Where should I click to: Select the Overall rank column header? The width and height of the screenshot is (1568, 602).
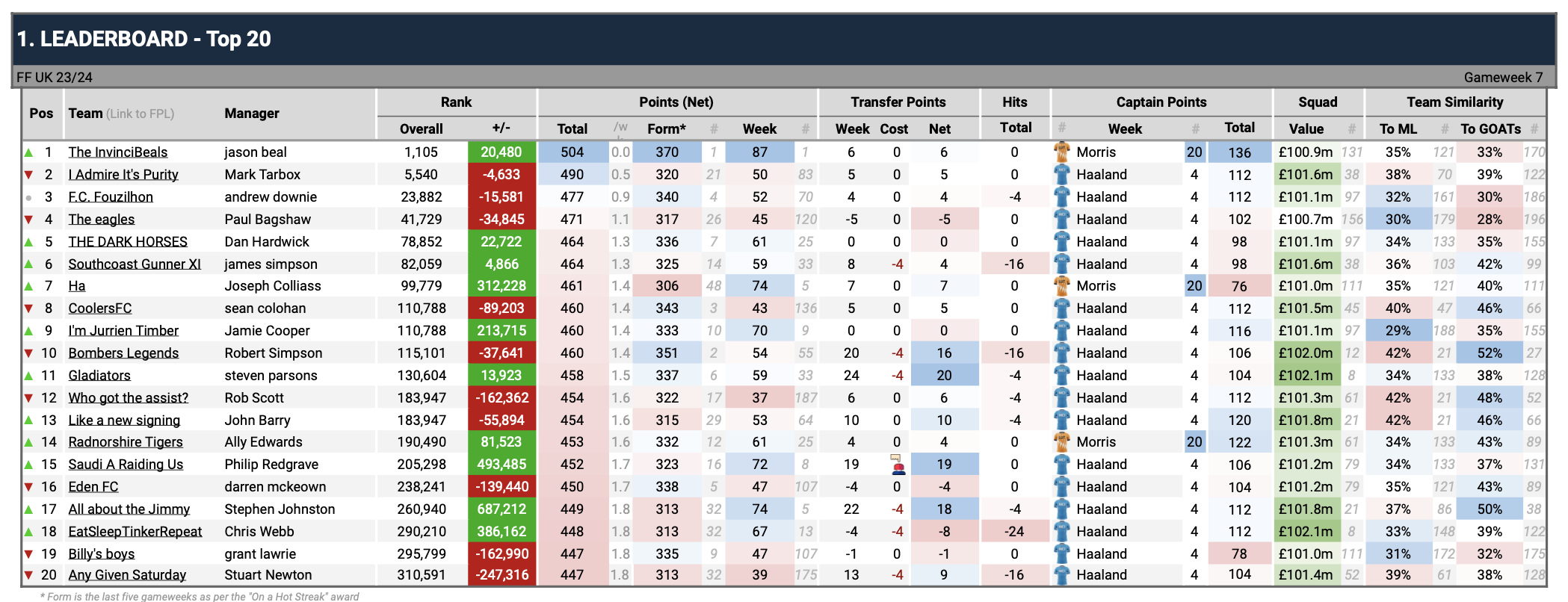(x=421, y=129)
